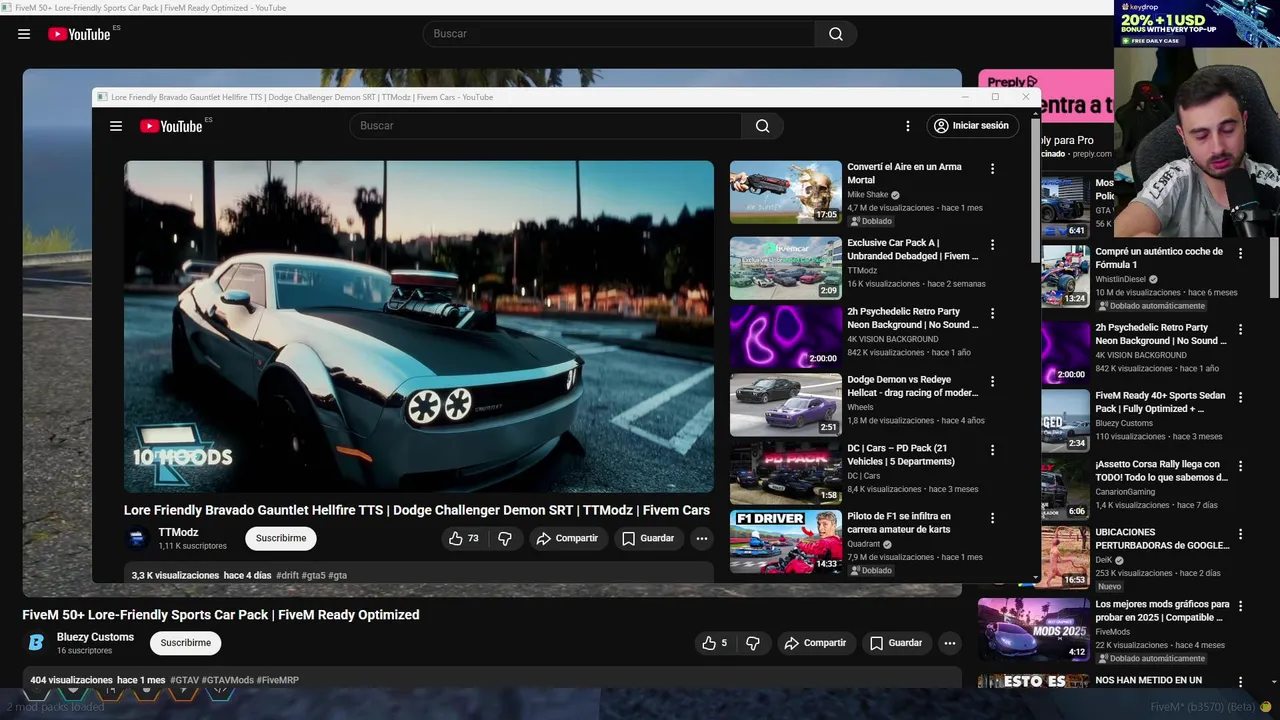Click Iniciar sesión button
The width and height of the screenshot is (1280, 720).
coord(972,126)
